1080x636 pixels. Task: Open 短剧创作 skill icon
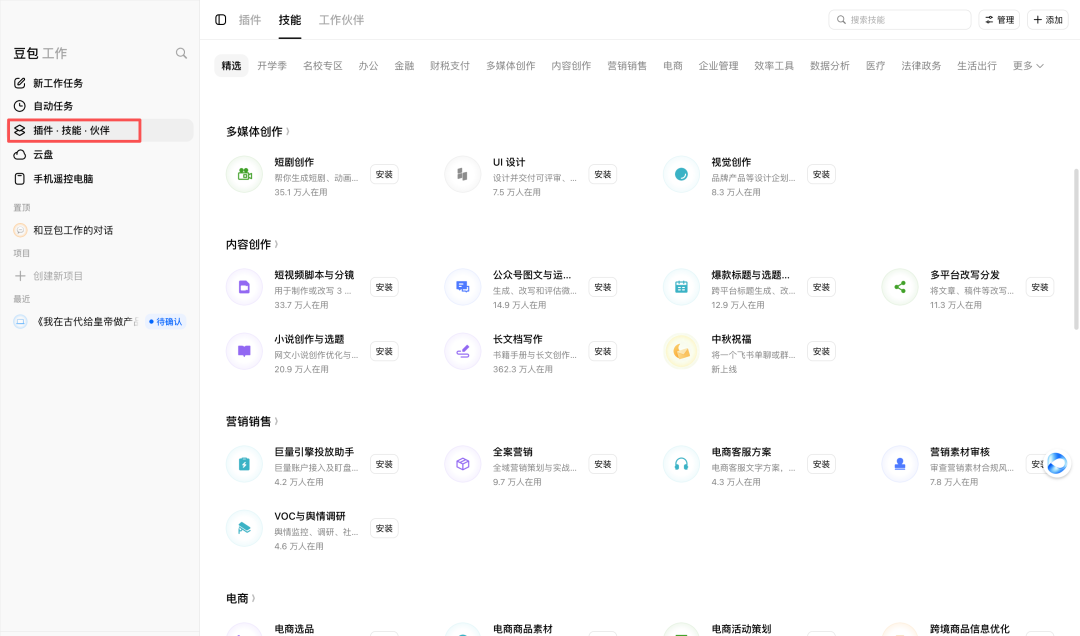pos(244,174)
